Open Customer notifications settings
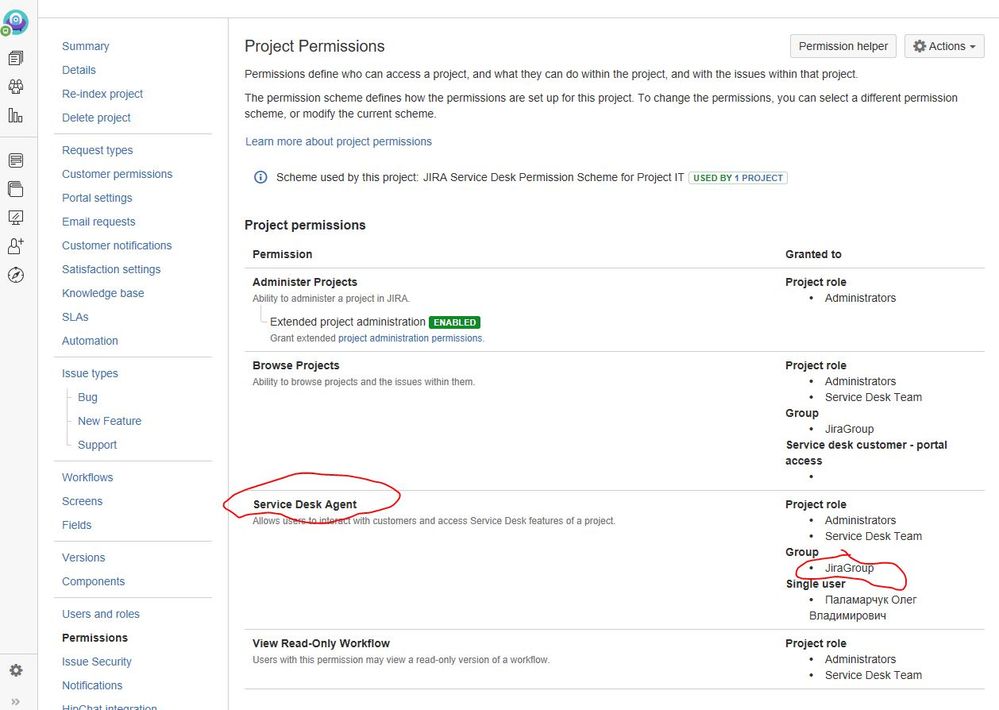999x710 pixels. pyautogui.click(x=117, y=245)
